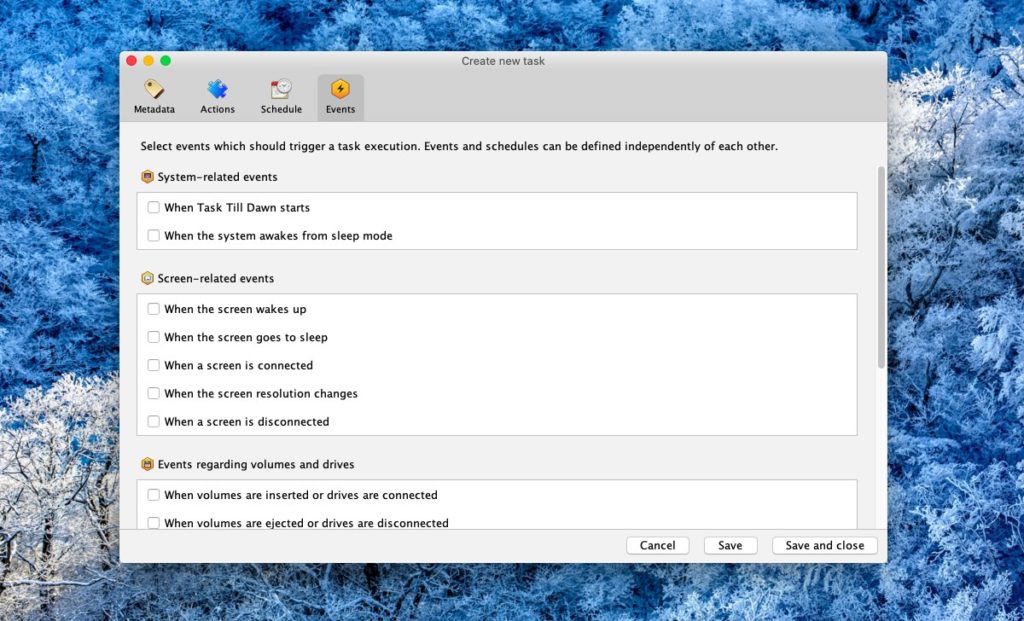Click the System-related events section icon

146,177
